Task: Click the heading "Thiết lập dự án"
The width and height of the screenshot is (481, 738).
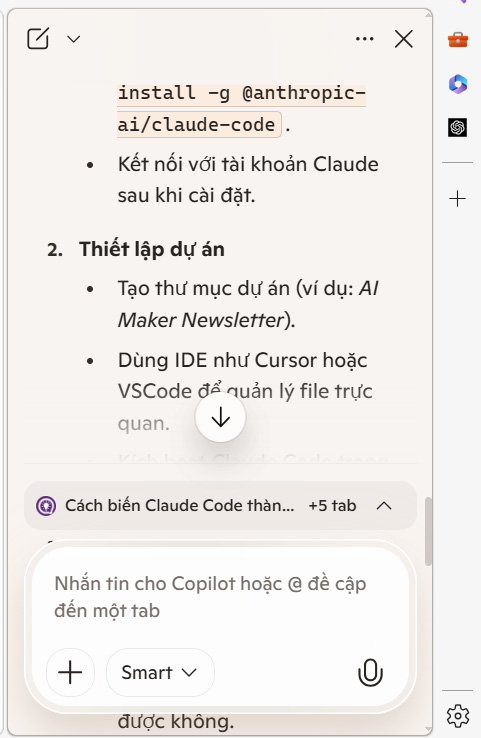Action: tap(152, 249)
